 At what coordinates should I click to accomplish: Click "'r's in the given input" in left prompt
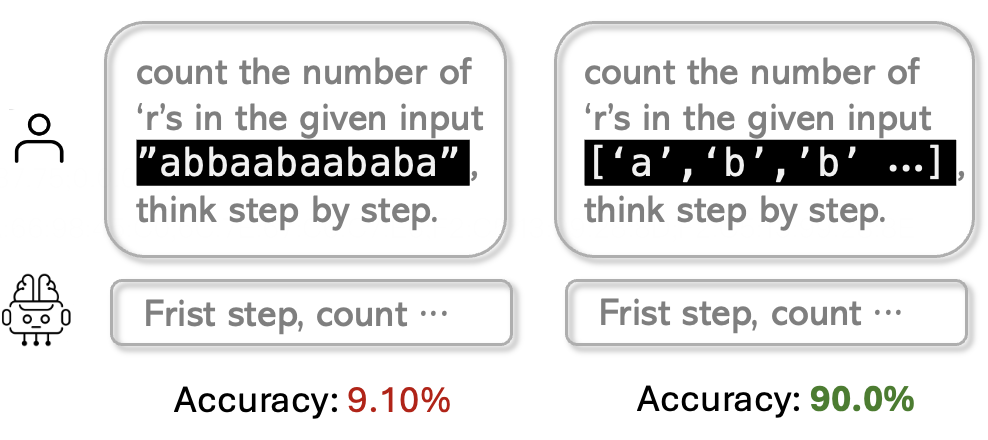click(310, 118)
